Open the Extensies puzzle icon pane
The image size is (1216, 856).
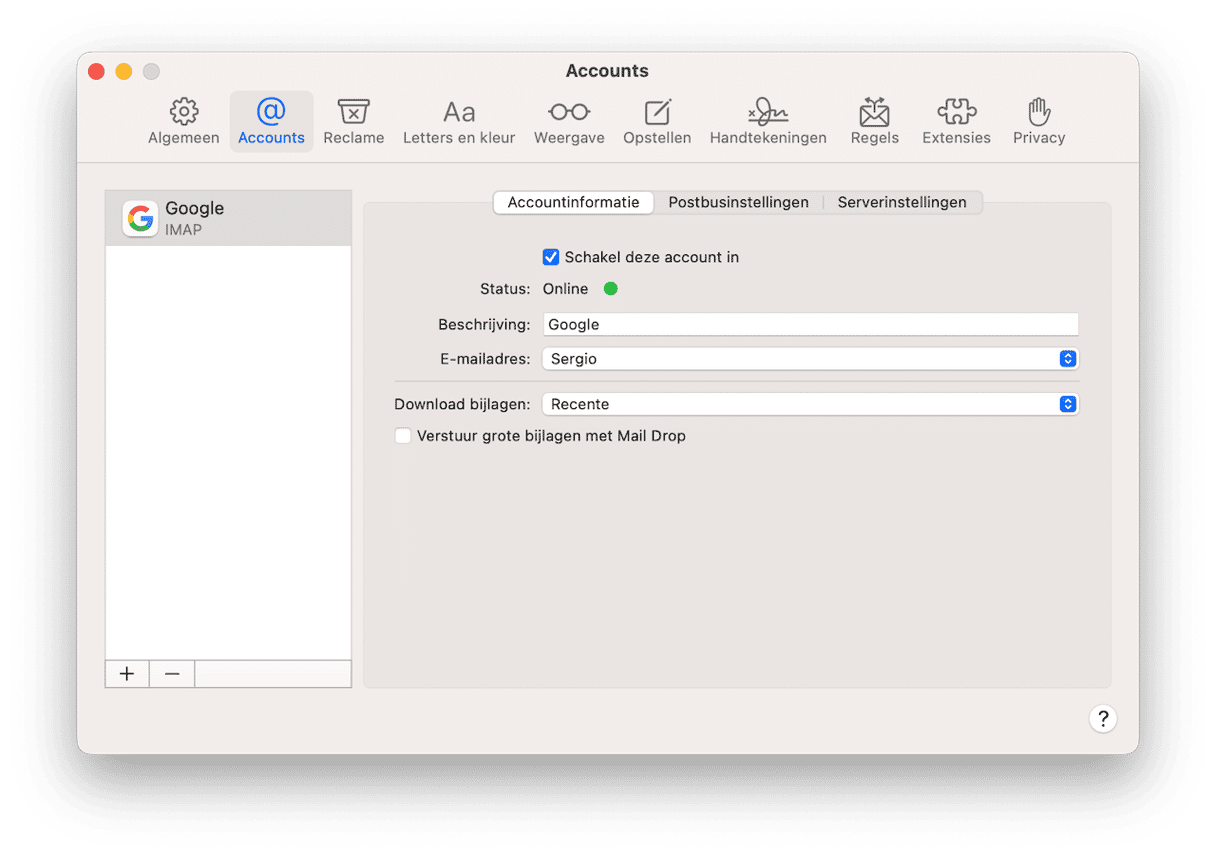click(x=956, y=122)
